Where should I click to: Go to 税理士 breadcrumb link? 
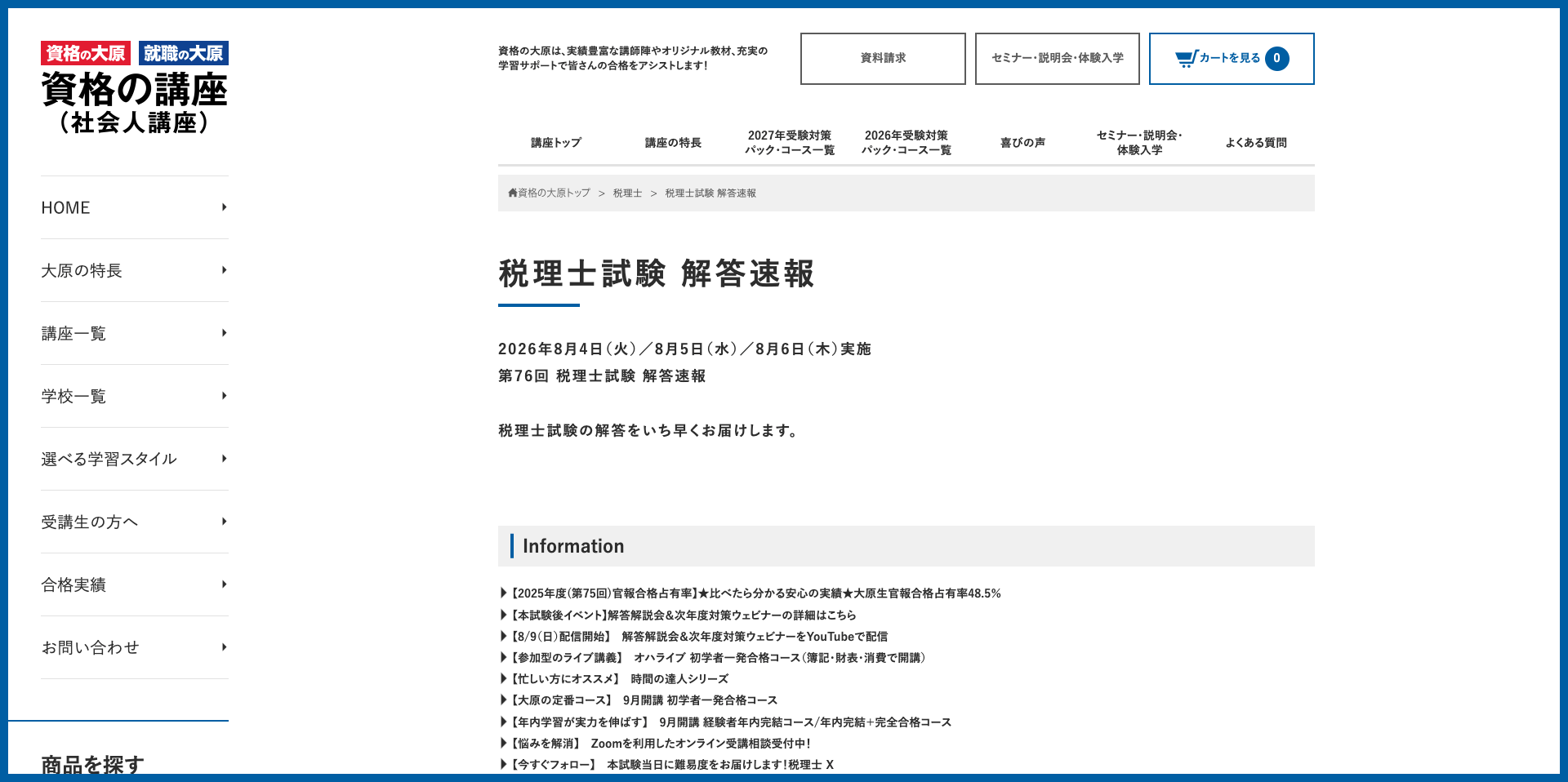(627, 193)
